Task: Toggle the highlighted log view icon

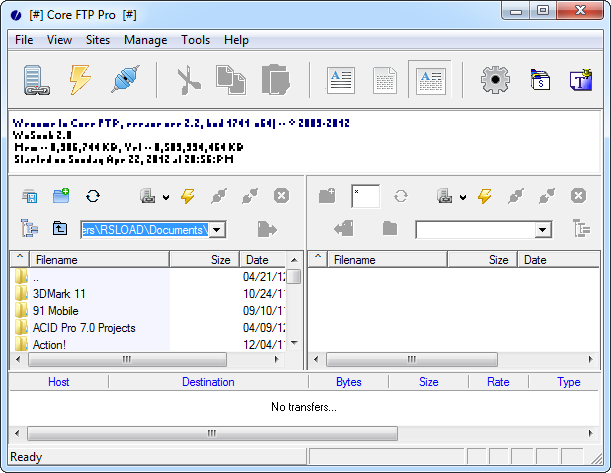Action: coord(430,80)
